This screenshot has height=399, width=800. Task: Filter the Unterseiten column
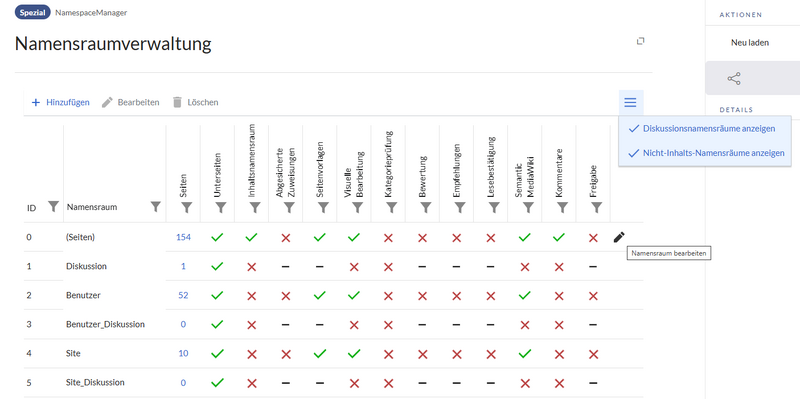coord(221,207)
